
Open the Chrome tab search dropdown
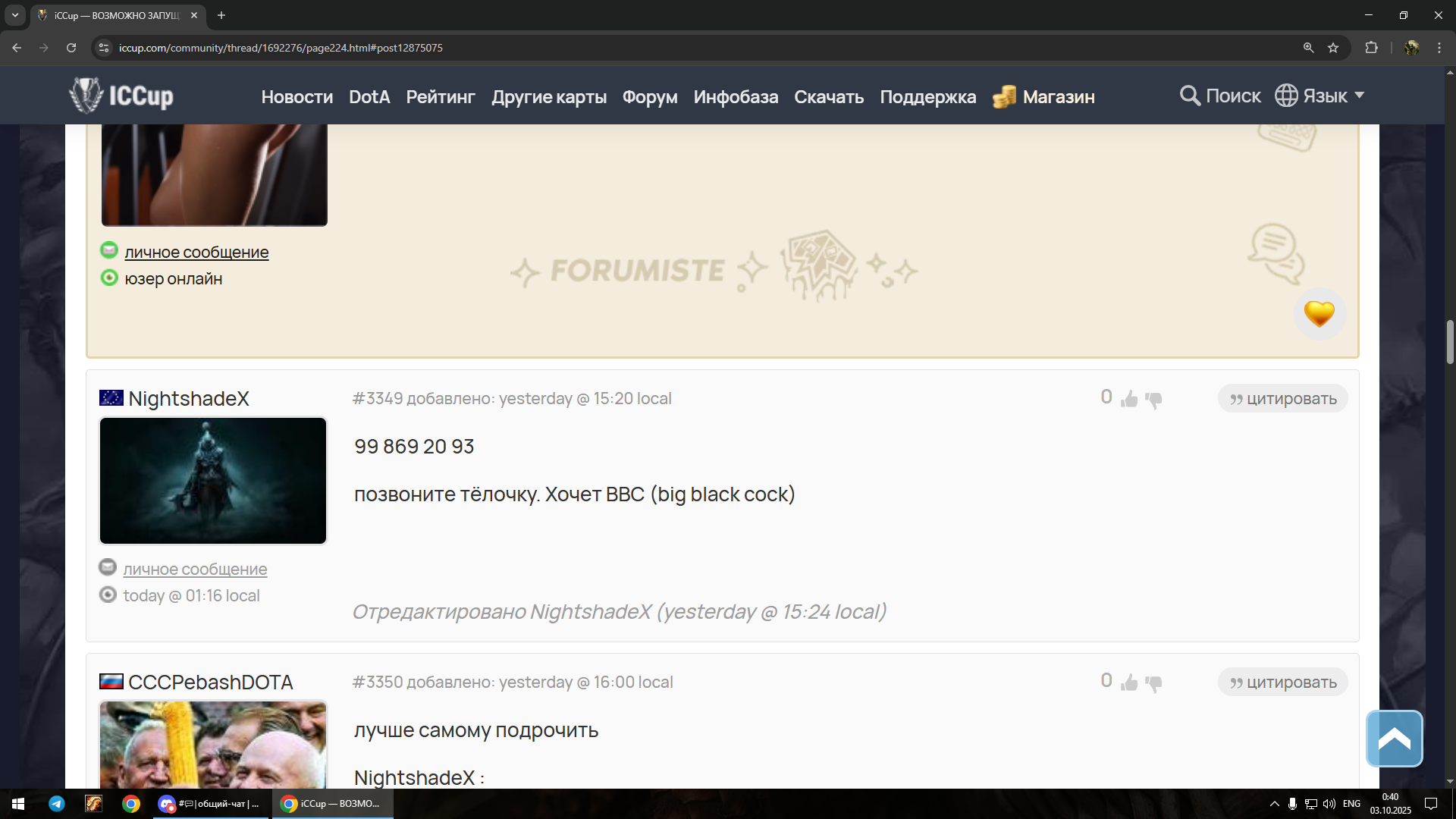[x=14, y=15]
